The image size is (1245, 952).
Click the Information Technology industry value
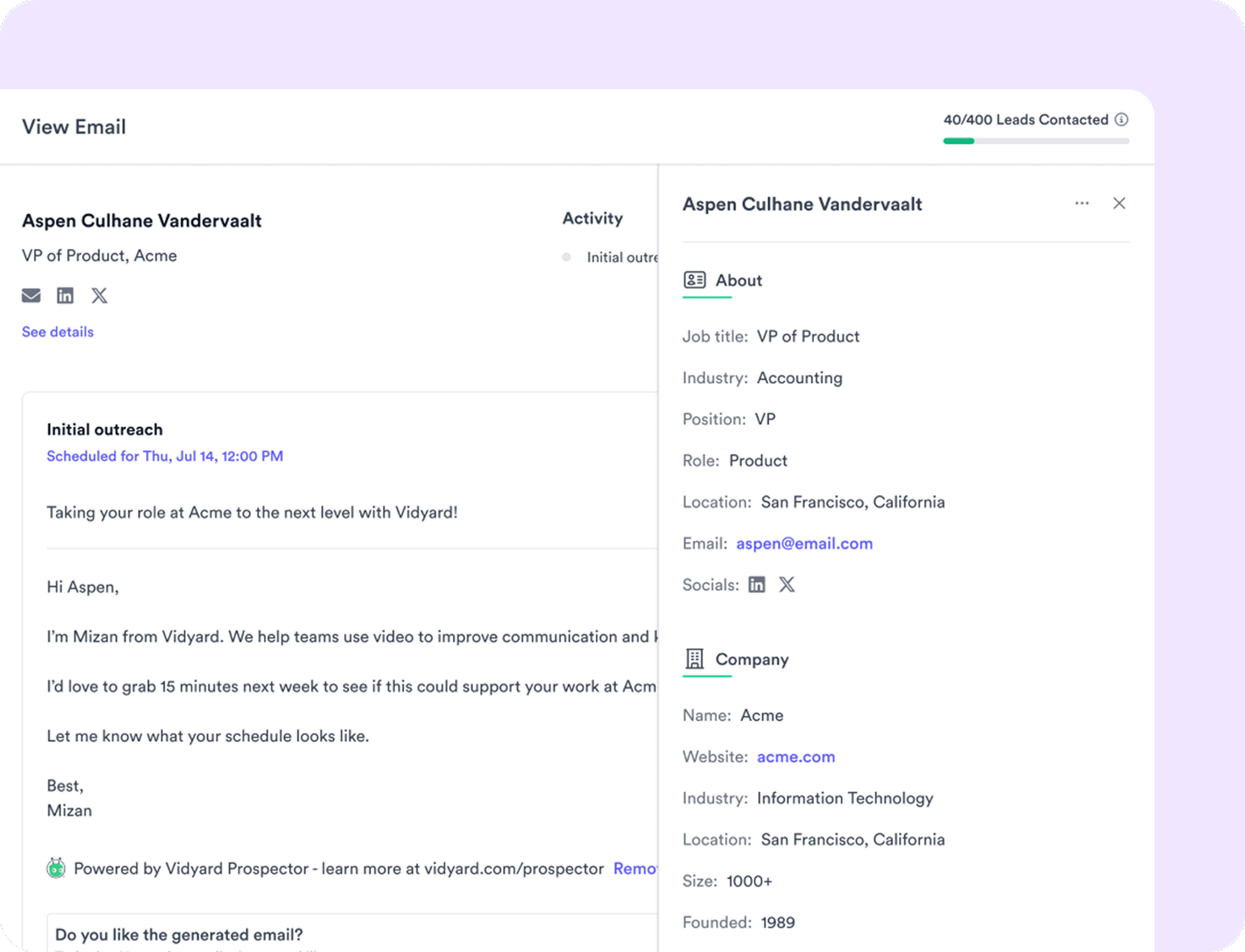(x=845, y=798)
